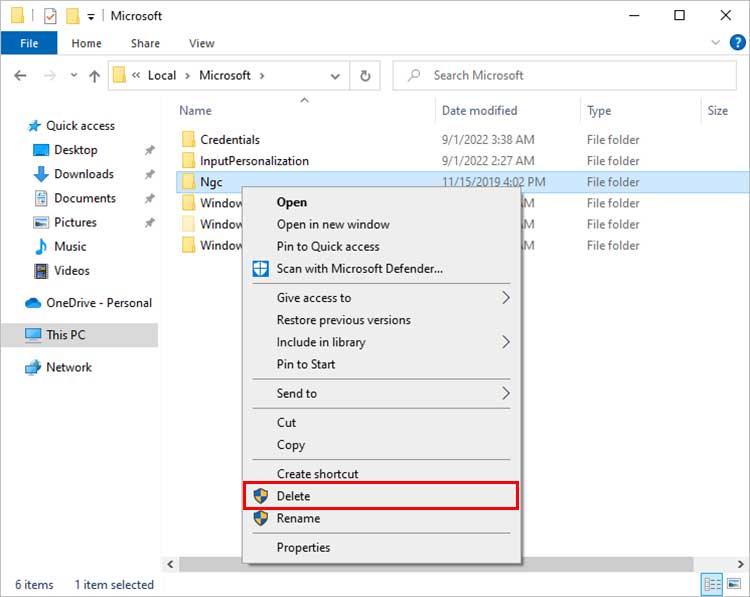Expand the Send to submenu
Image resolution: width=750 pixels, height=597 pixels.
pyautogui.click(x=505, y=394)
